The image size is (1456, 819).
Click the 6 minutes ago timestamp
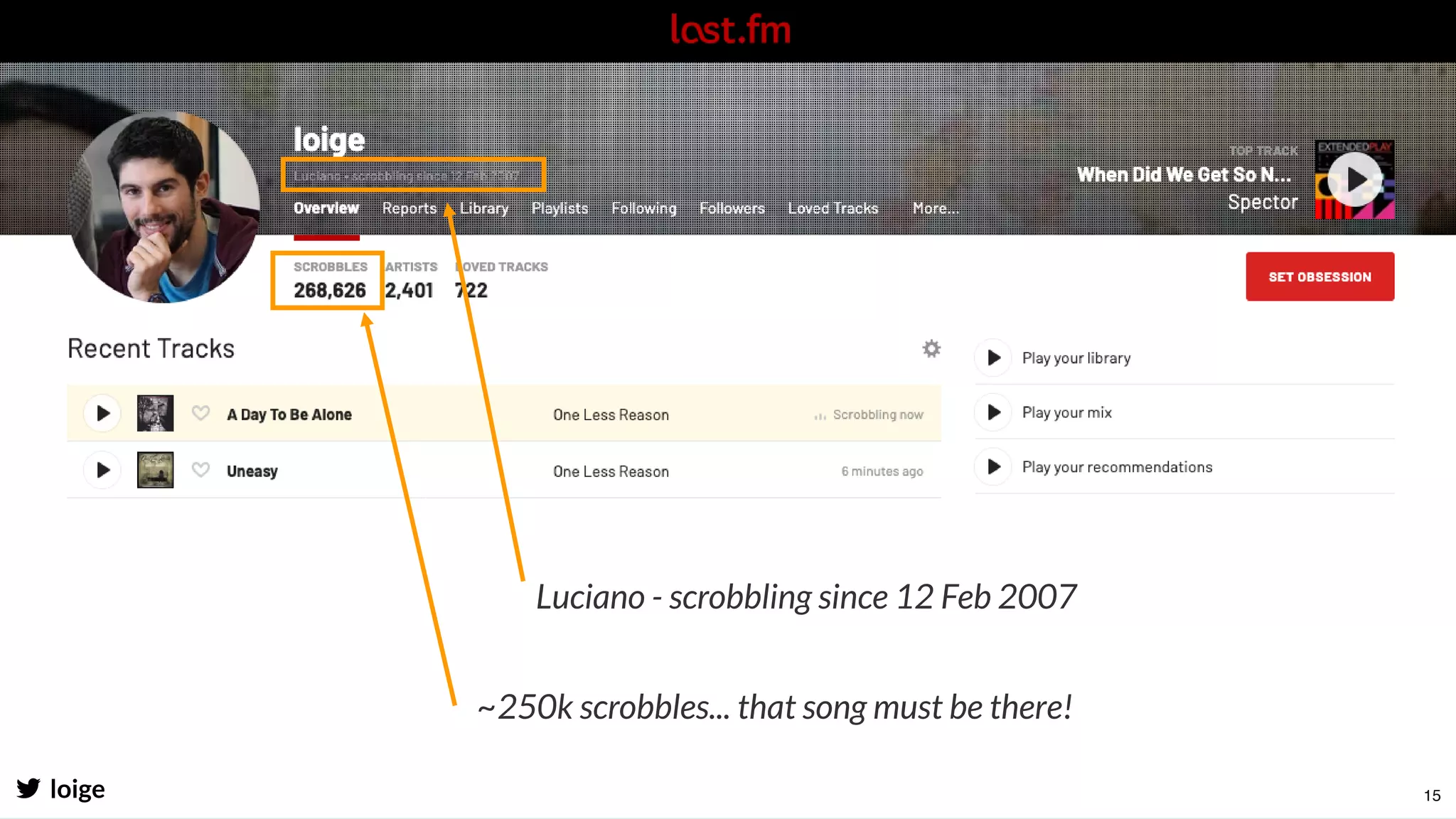pyautogui.click(x=882, y=471)
